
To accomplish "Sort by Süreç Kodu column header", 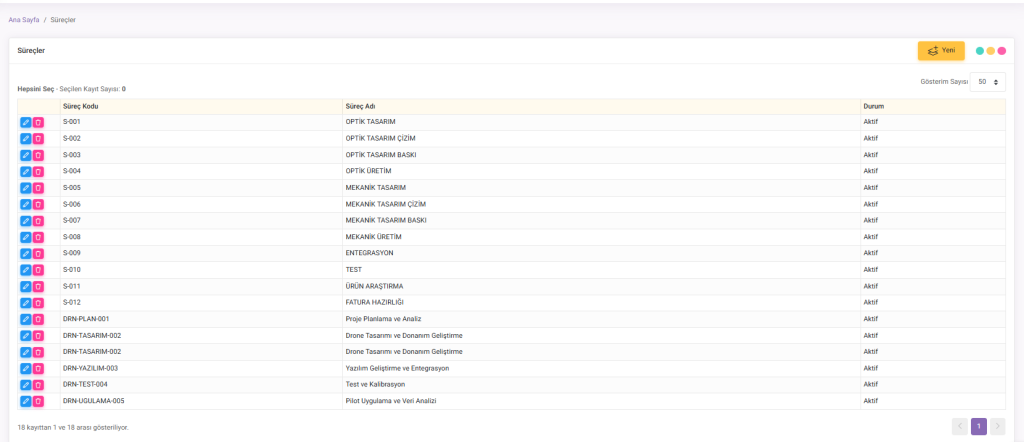I will coord(80,106).
